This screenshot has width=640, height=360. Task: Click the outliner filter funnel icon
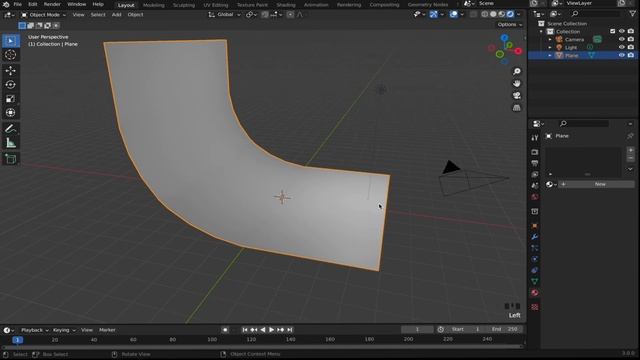(x=632, y=14)
